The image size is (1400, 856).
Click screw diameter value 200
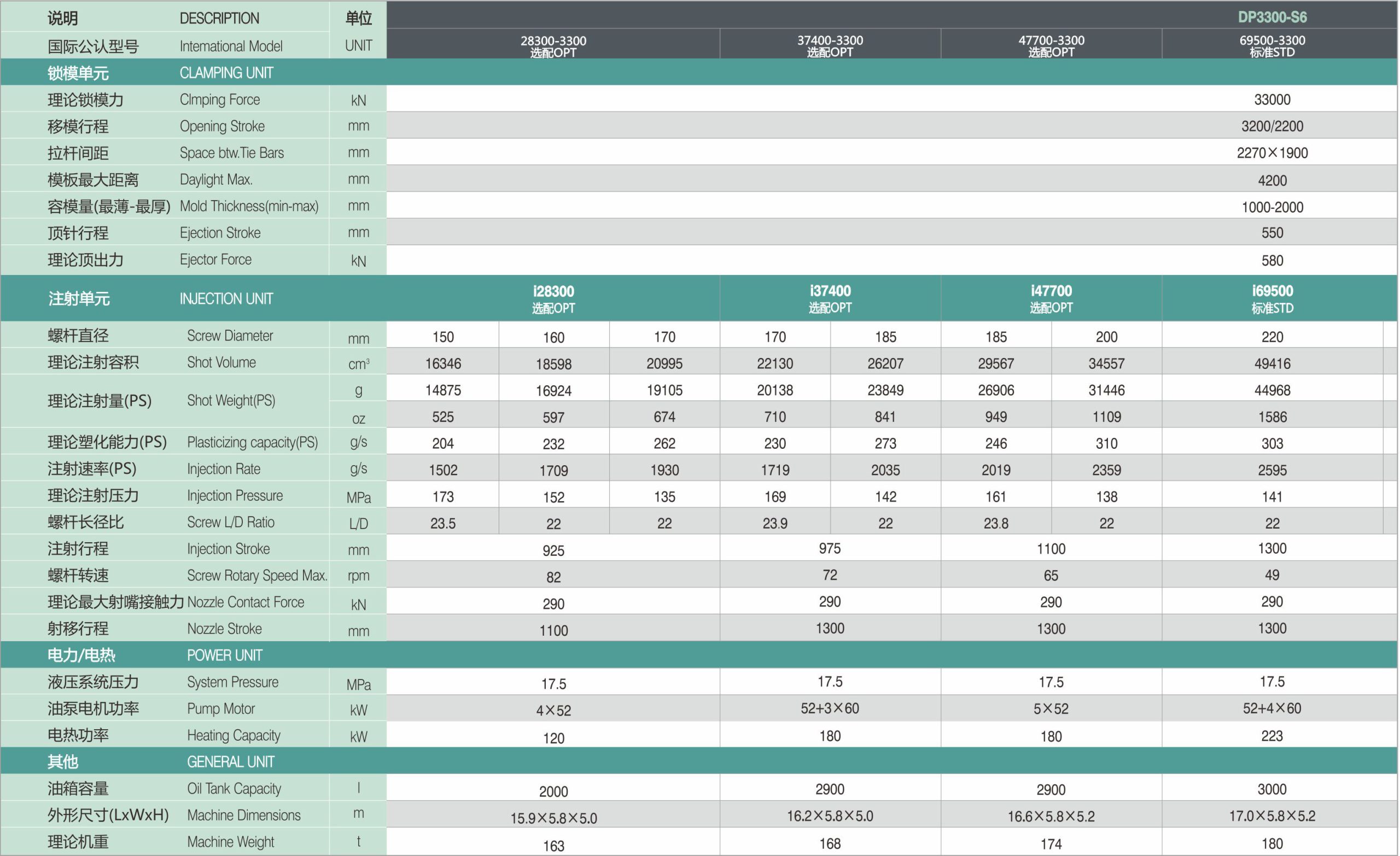click(1106, 337)
